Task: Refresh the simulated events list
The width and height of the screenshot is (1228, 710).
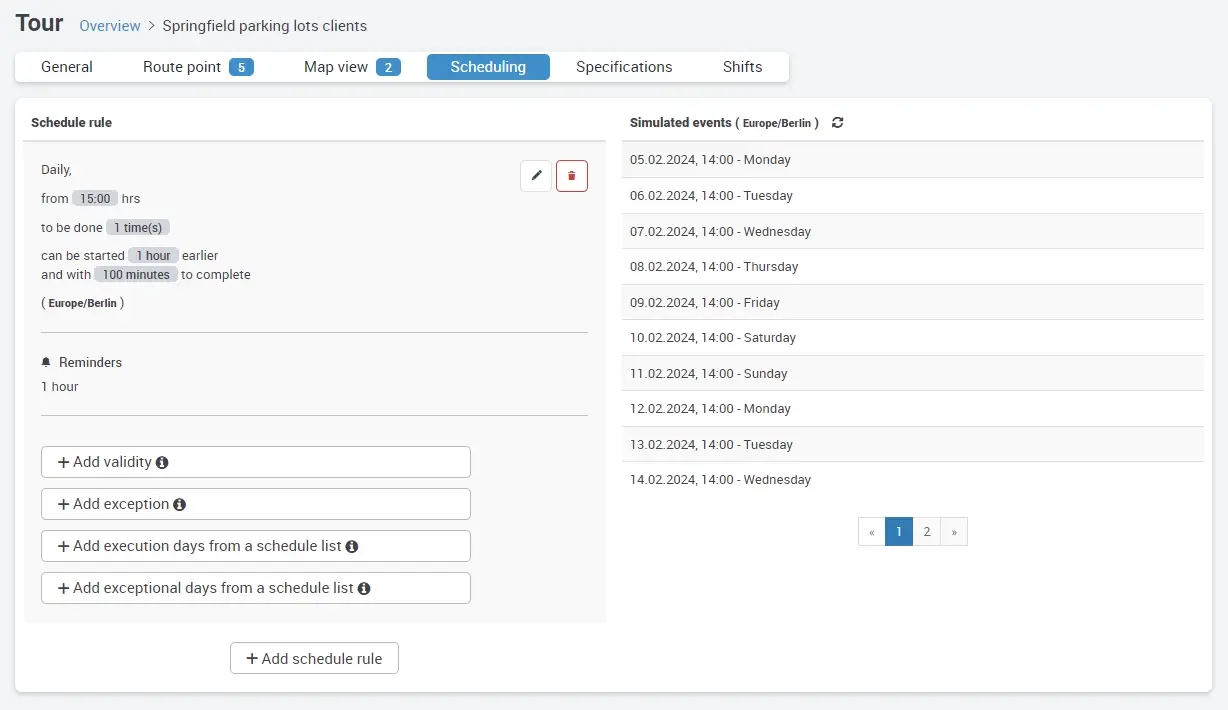Action: click(838, 122)
